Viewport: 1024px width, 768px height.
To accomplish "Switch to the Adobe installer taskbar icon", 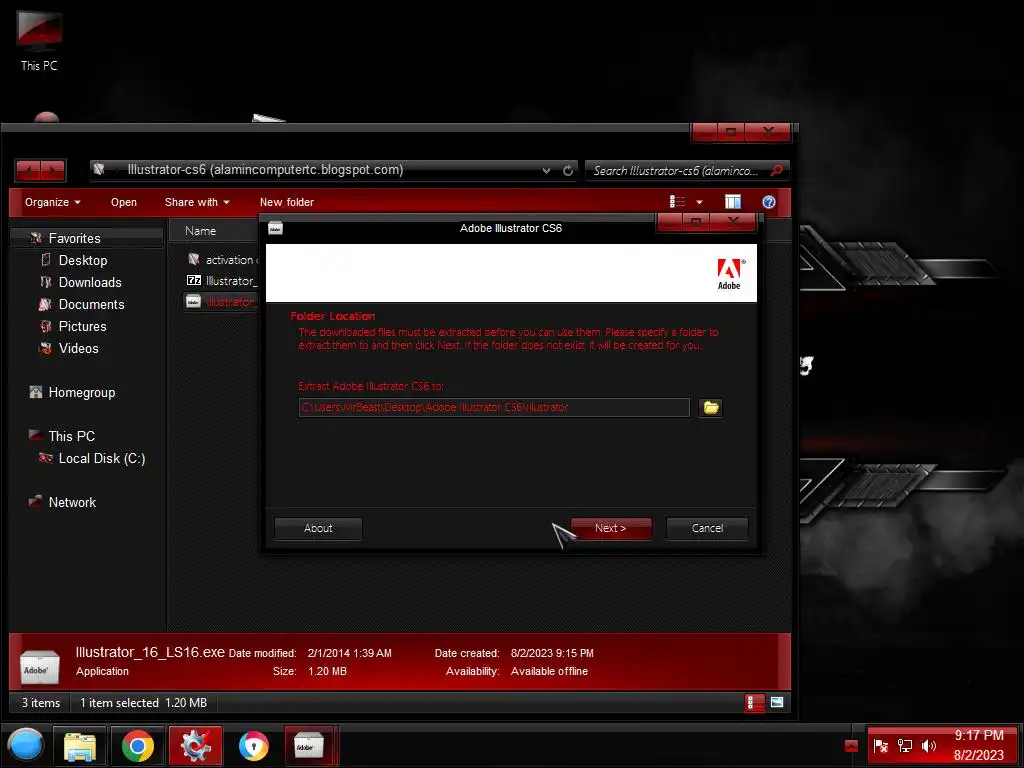I will point(309,746).
